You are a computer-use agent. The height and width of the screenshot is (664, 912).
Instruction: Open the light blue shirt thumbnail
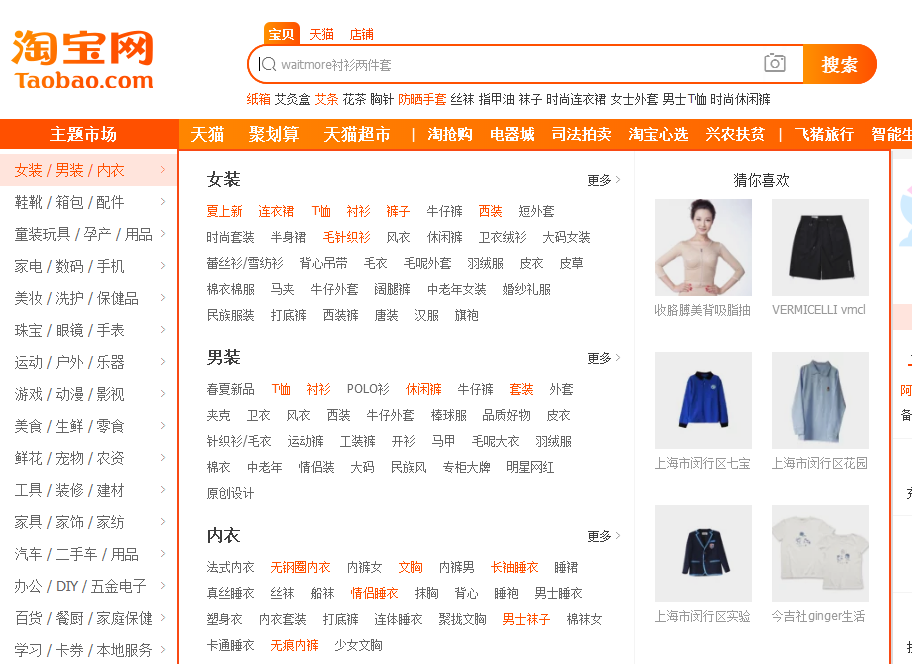coord(820,400)
